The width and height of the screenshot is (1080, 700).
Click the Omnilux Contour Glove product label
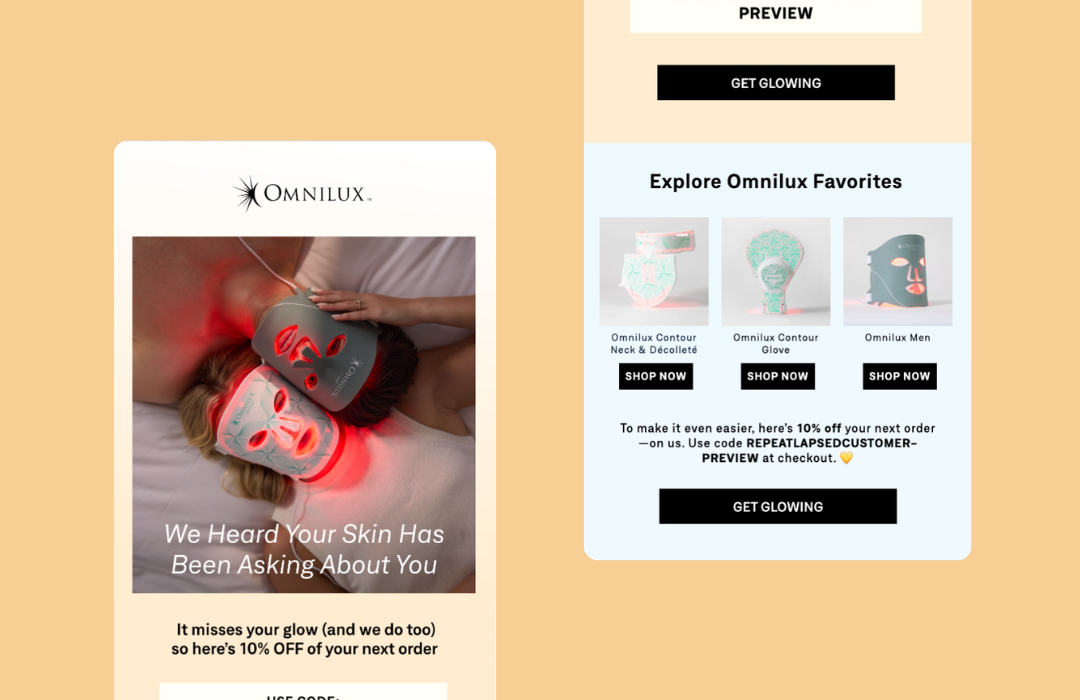pos(776,344)
